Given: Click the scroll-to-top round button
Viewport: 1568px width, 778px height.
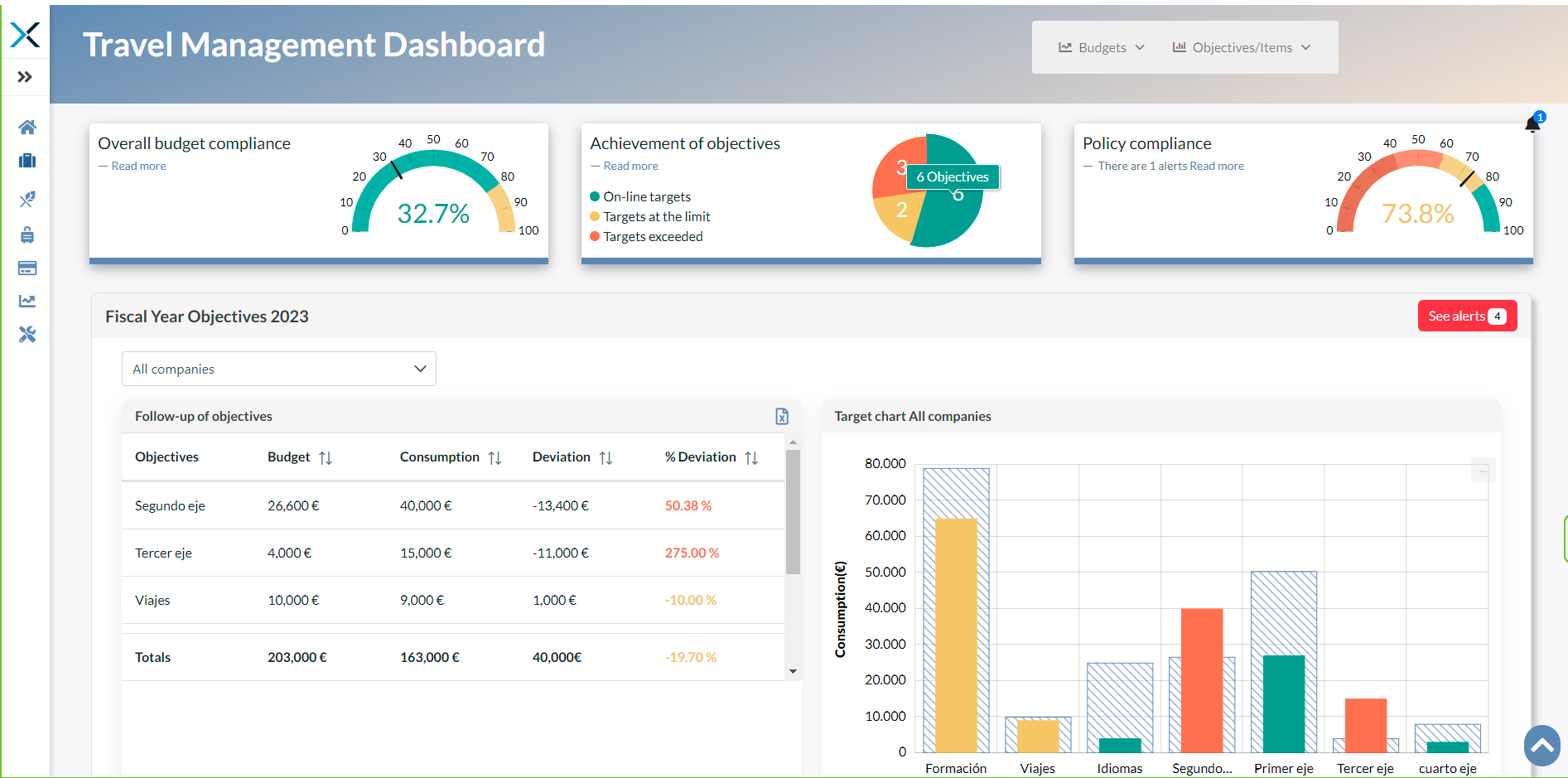Looking at the screenshot, I should coord(1542,746).
